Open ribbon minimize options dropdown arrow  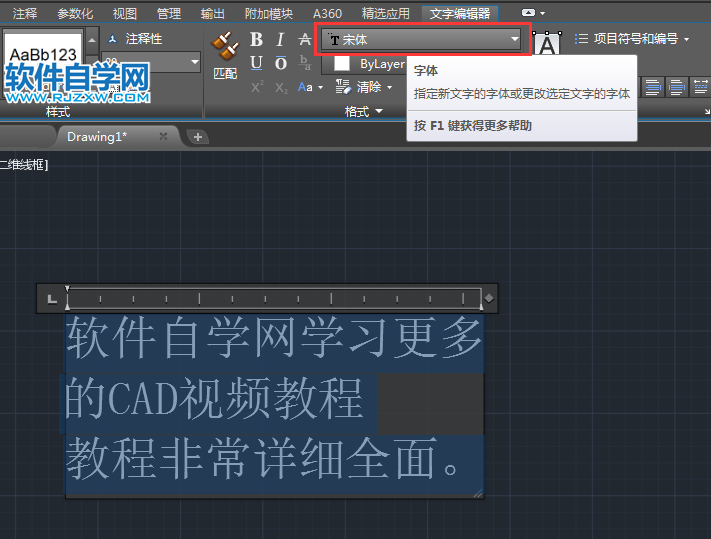tap(543, 13)
